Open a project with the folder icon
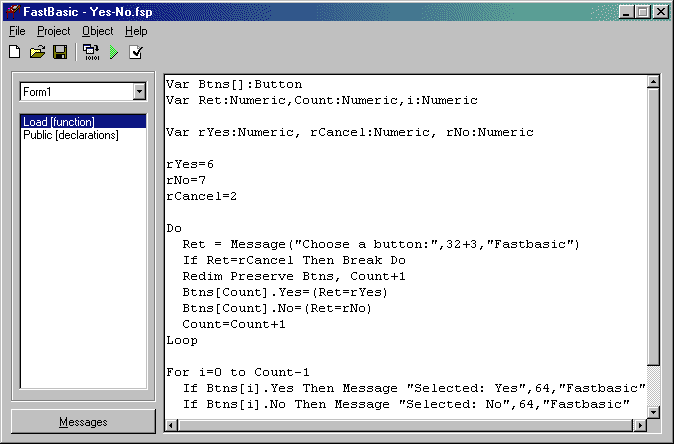 click(x=38, y=52)
